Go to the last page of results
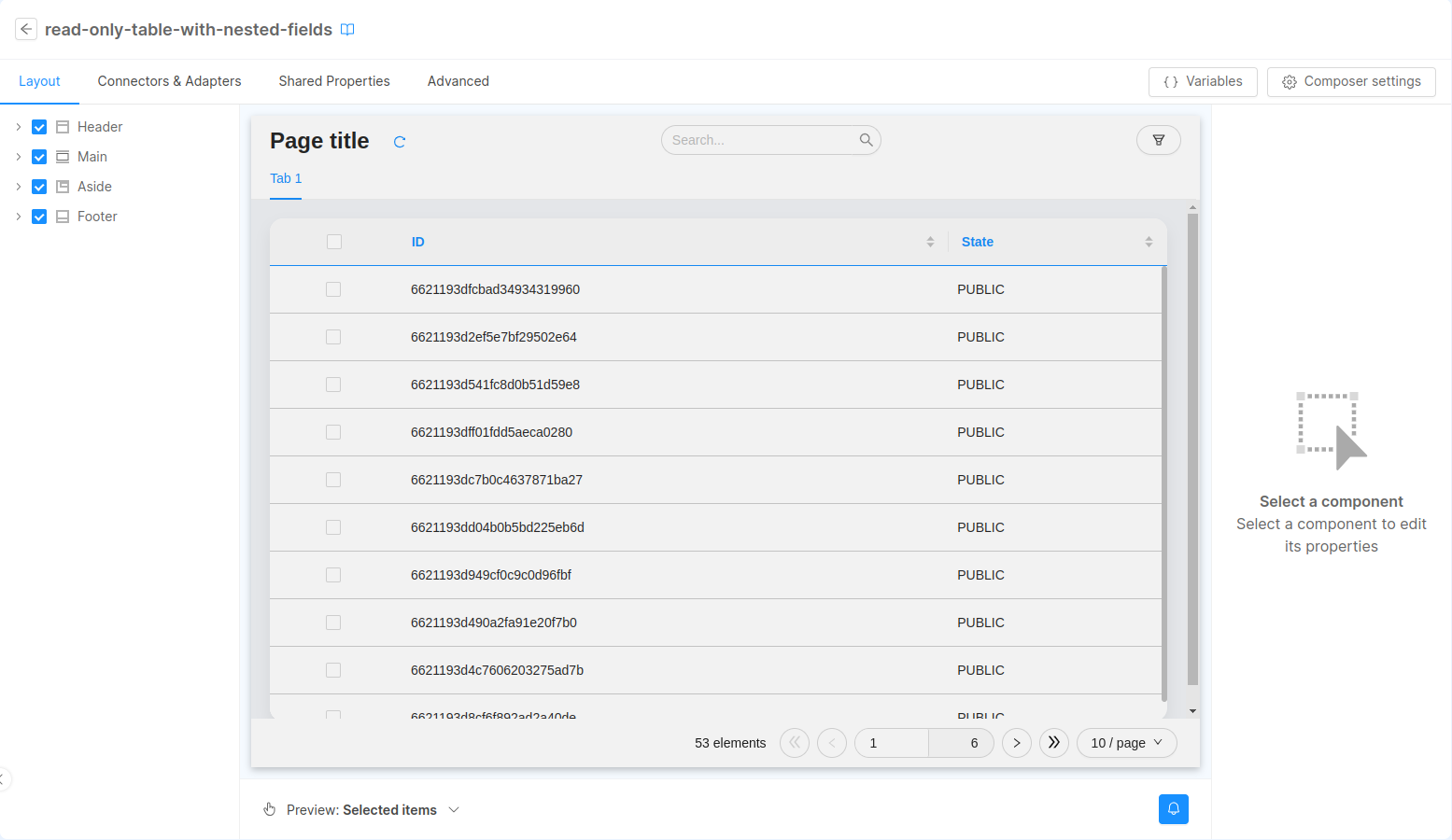Screen dimensions: 1452x840 [1053, 743]
